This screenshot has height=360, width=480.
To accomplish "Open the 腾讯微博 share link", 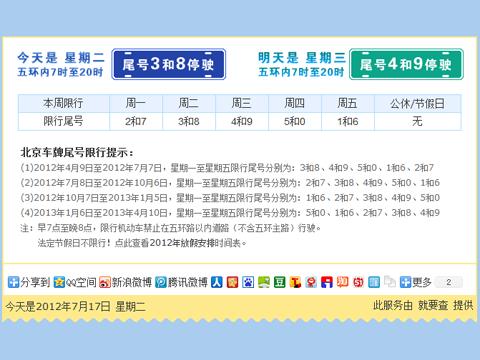I will click(188, 282).
